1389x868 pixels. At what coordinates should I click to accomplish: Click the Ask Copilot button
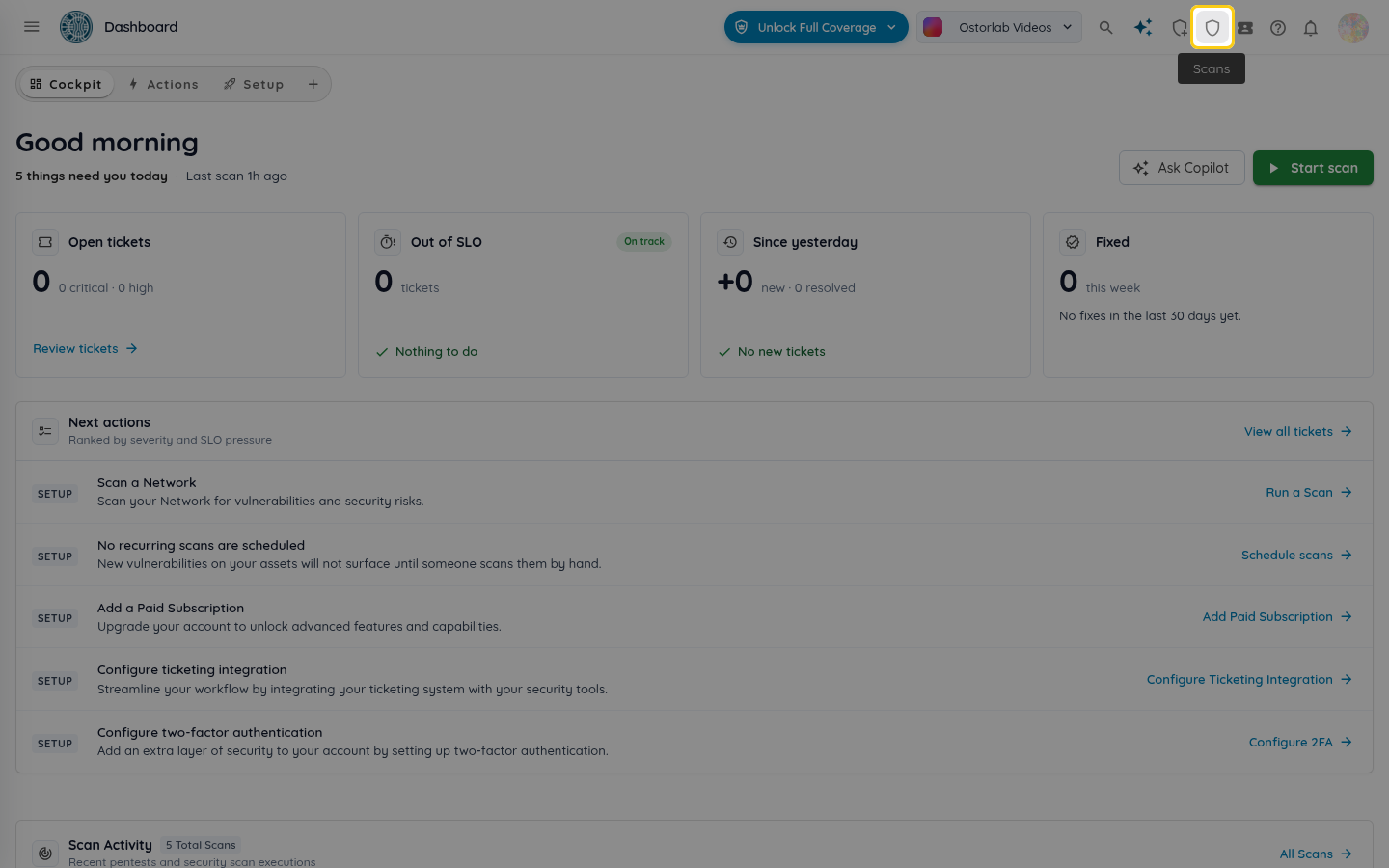(x=1182, y=168)
